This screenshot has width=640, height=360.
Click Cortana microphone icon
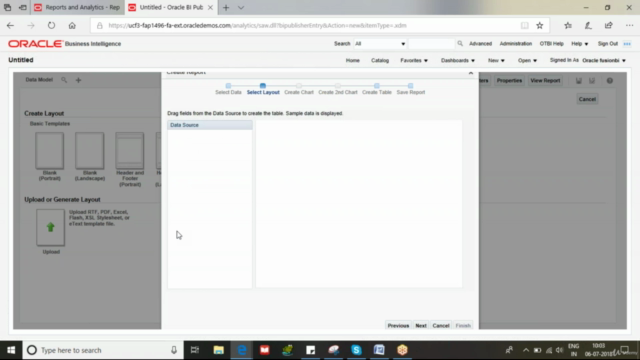pyautogui.click(x=174, y=350)
